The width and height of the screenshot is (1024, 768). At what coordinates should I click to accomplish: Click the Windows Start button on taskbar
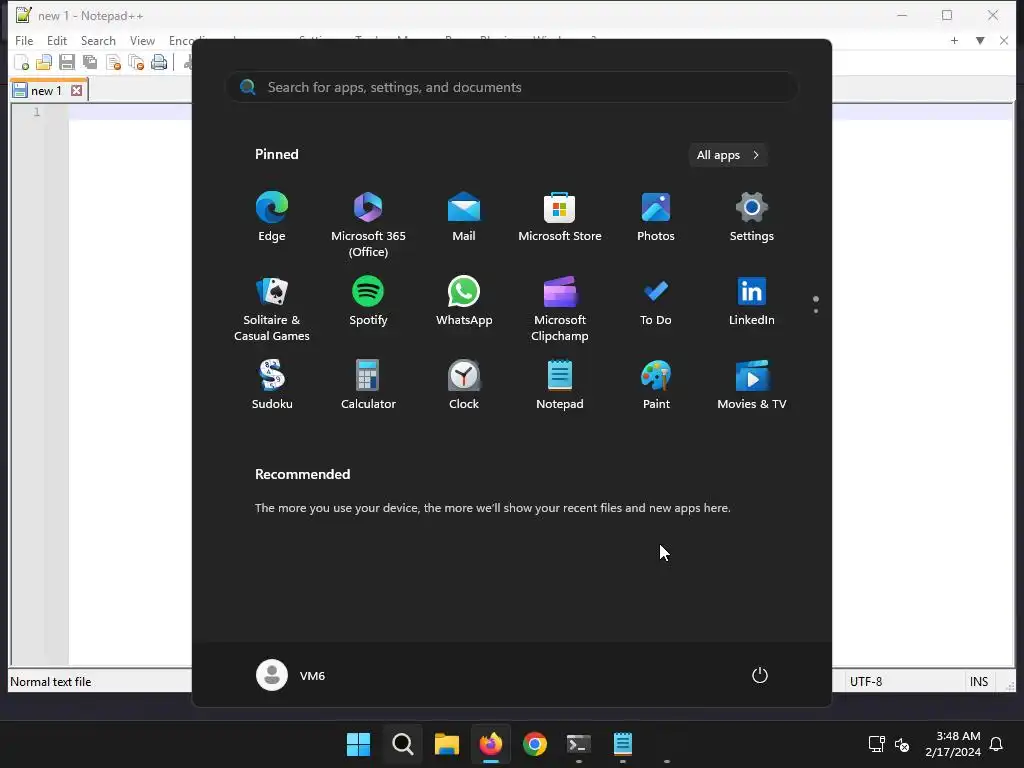point(359,744)
